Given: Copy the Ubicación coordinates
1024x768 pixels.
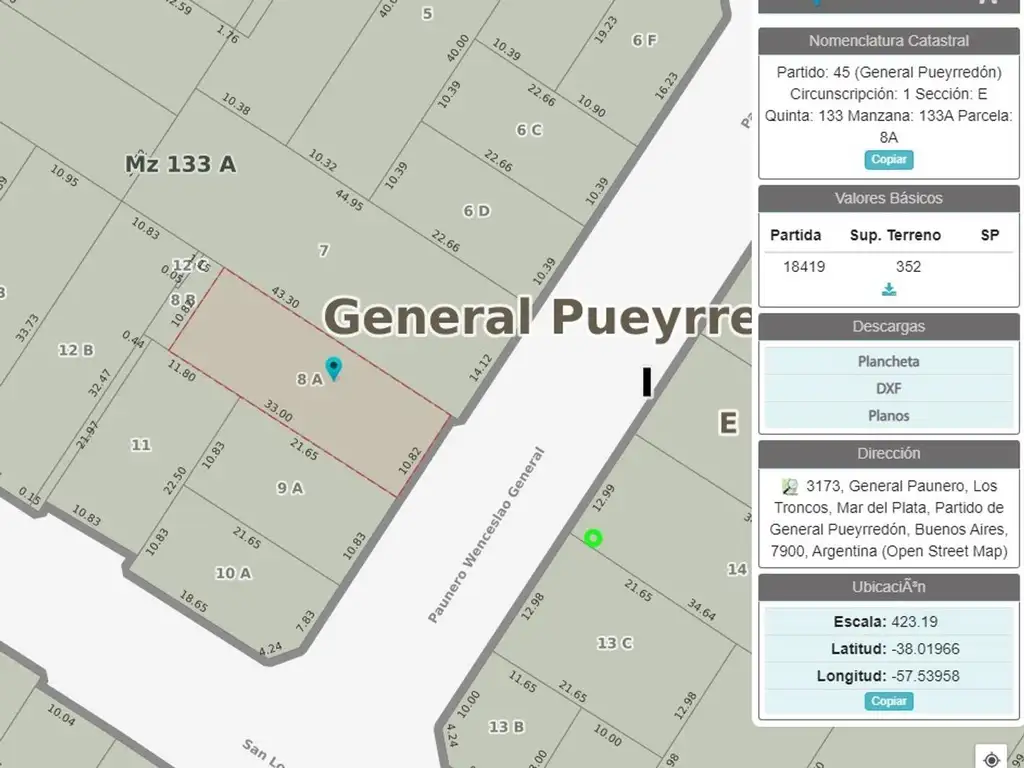Looking at the screenshot, I should 888,701.
